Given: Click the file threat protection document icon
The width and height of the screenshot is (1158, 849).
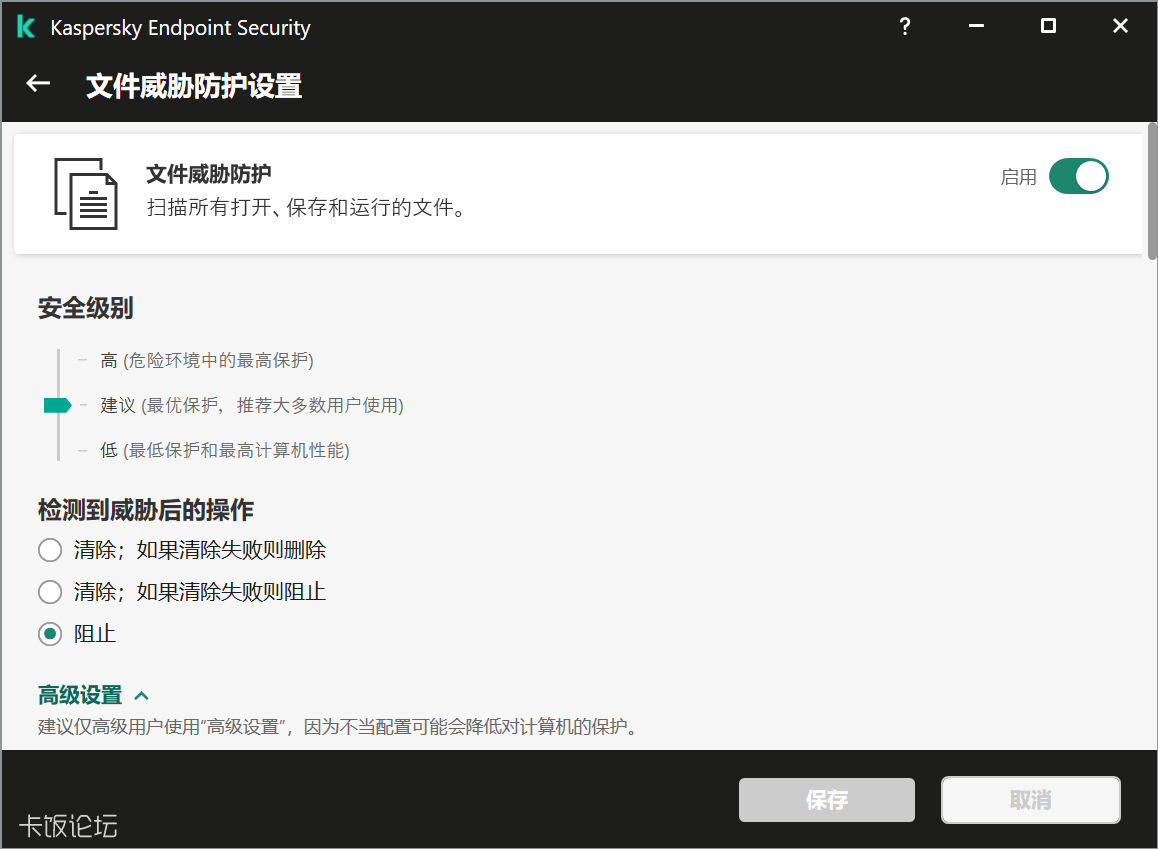Looking at the screenshot, I should coord(86,193).
